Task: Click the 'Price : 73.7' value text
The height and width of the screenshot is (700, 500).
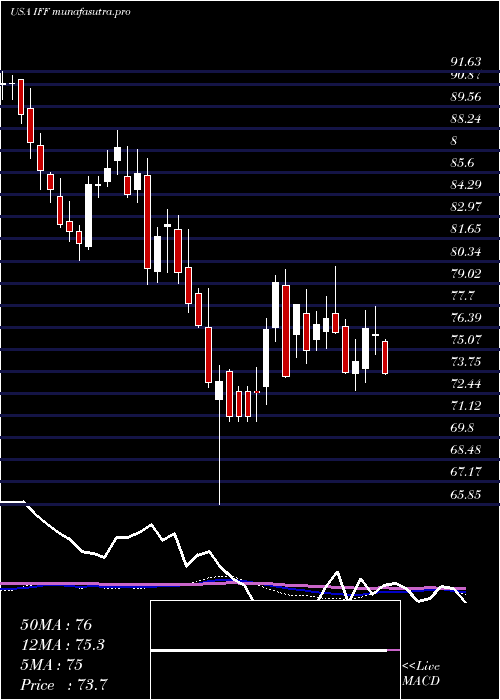Action: point(63,685)
